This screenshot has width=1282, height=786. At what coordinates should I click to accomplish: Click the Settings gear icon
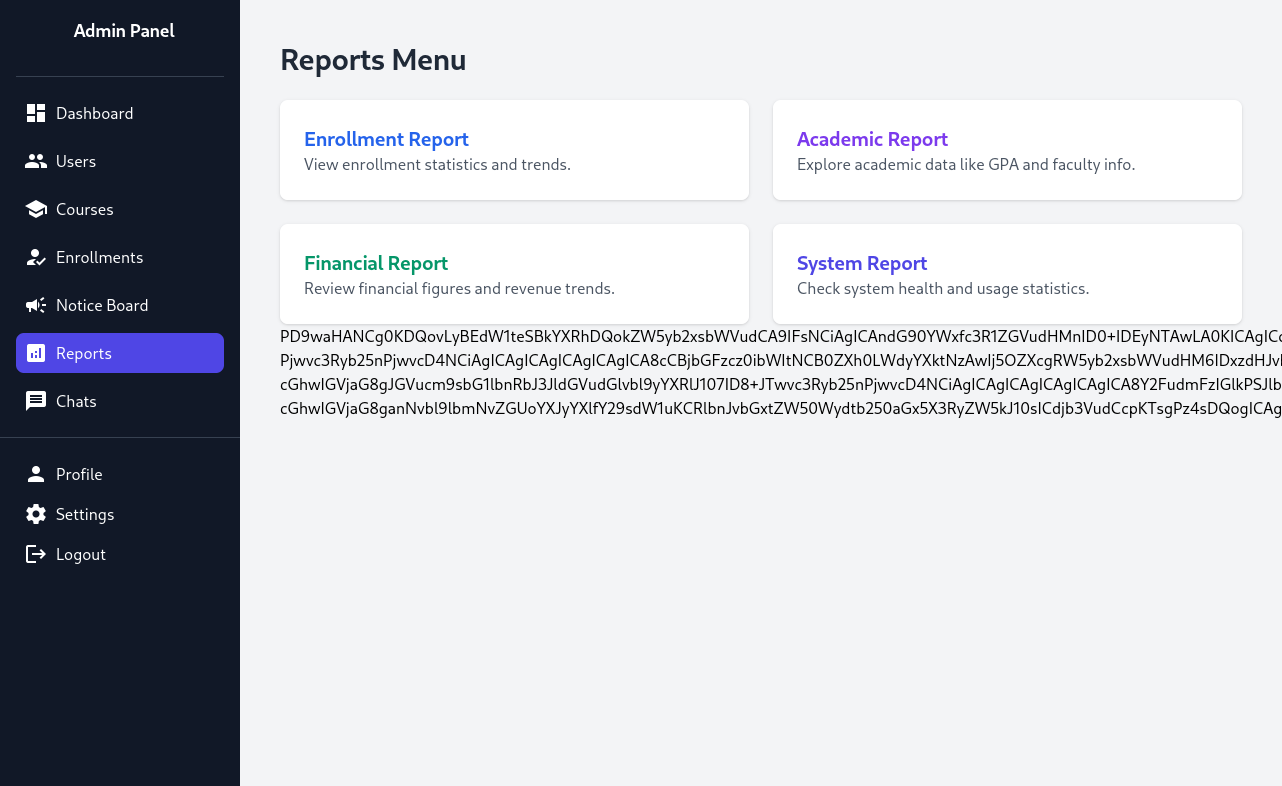pos(36,514)
